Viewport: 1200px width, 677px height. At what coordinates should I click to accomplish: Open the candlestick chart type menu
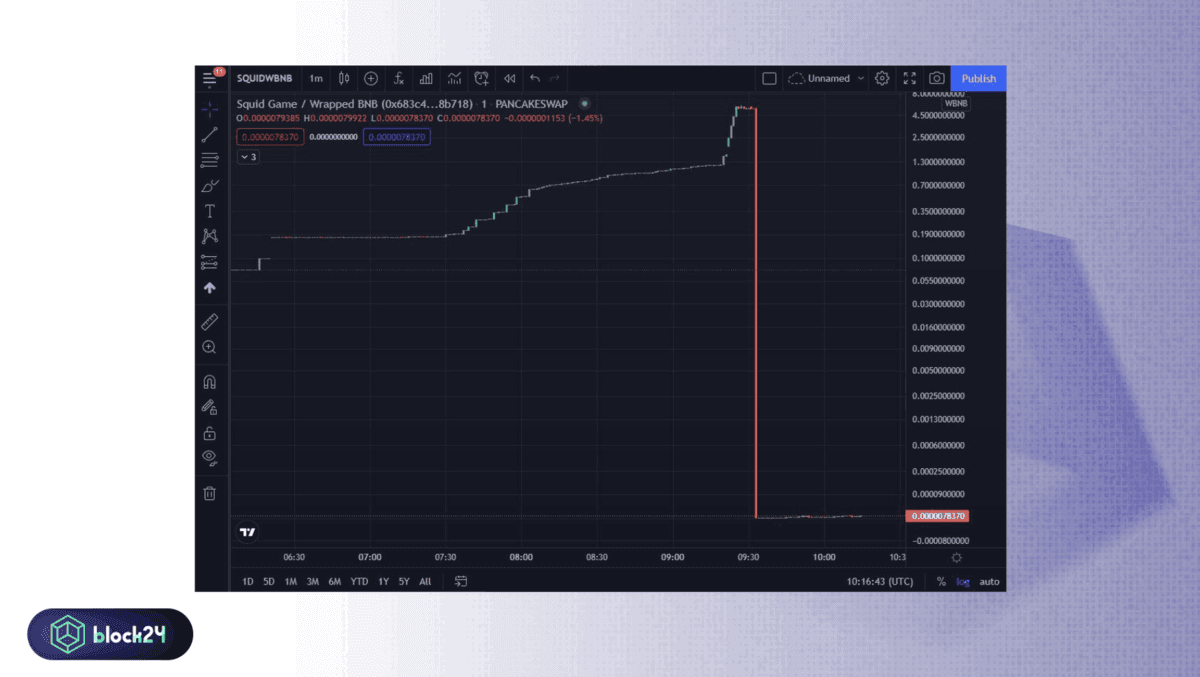pyautogui.click(x=344, y=78)
